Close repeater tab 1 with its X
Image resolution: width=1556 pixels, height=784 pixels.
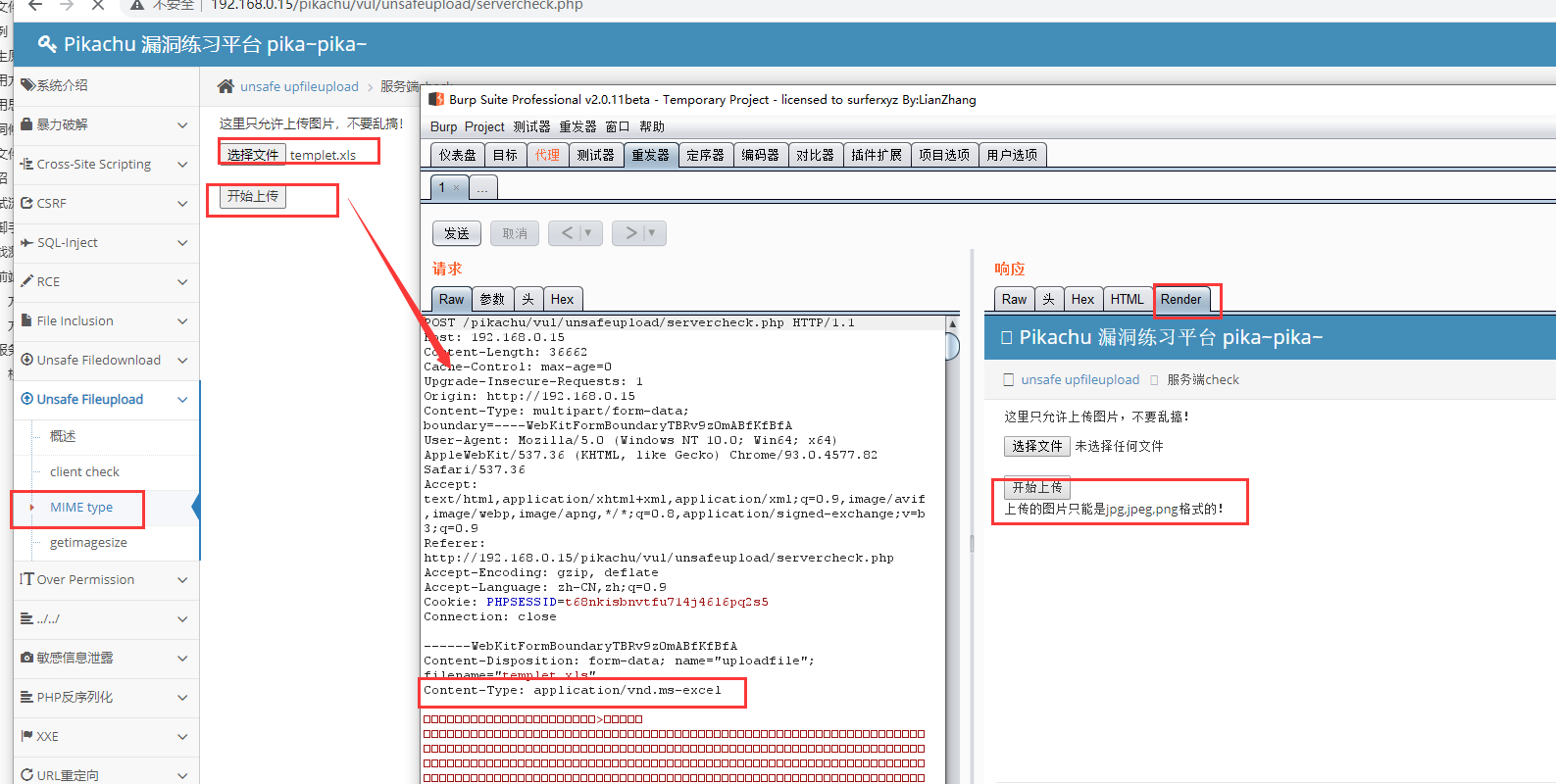point(456,187)
